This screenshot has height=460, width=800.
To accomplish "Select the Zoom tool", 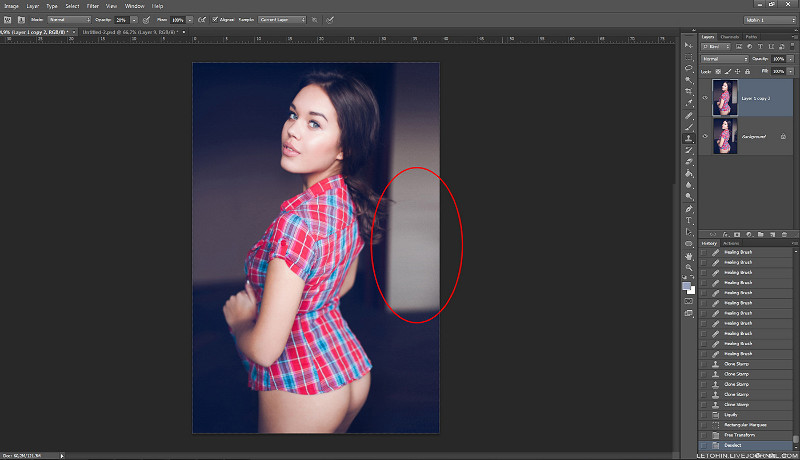I will [688, 267].
